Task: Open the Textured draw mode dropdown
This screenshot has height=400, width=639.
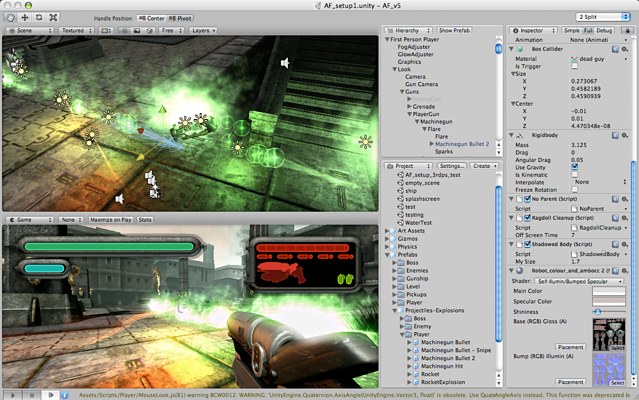Action: (76, 31)
